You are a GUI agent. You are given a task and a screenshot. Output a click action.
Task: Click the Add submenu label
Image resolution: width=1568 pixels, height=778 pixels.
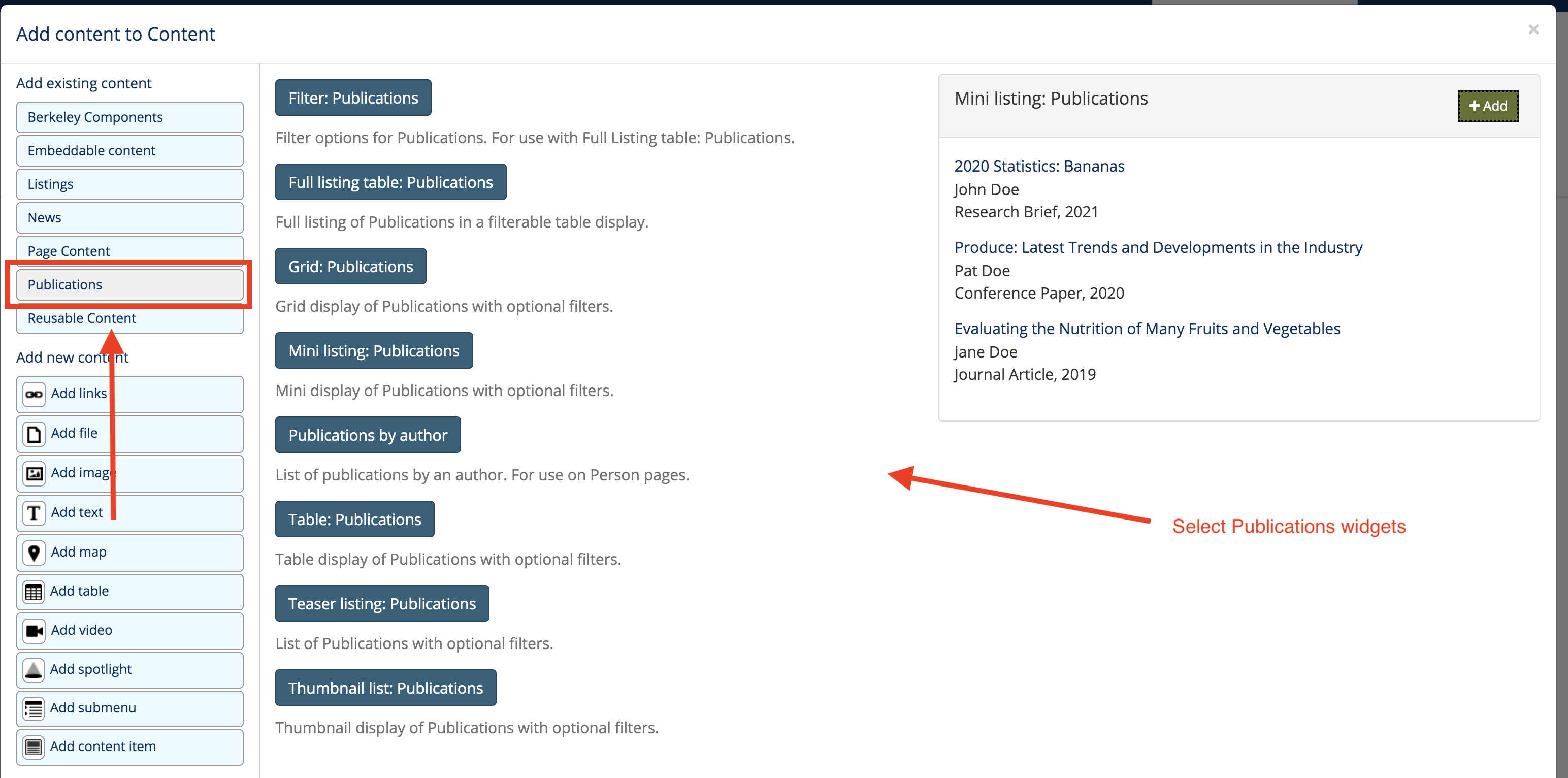click(93, 707)
